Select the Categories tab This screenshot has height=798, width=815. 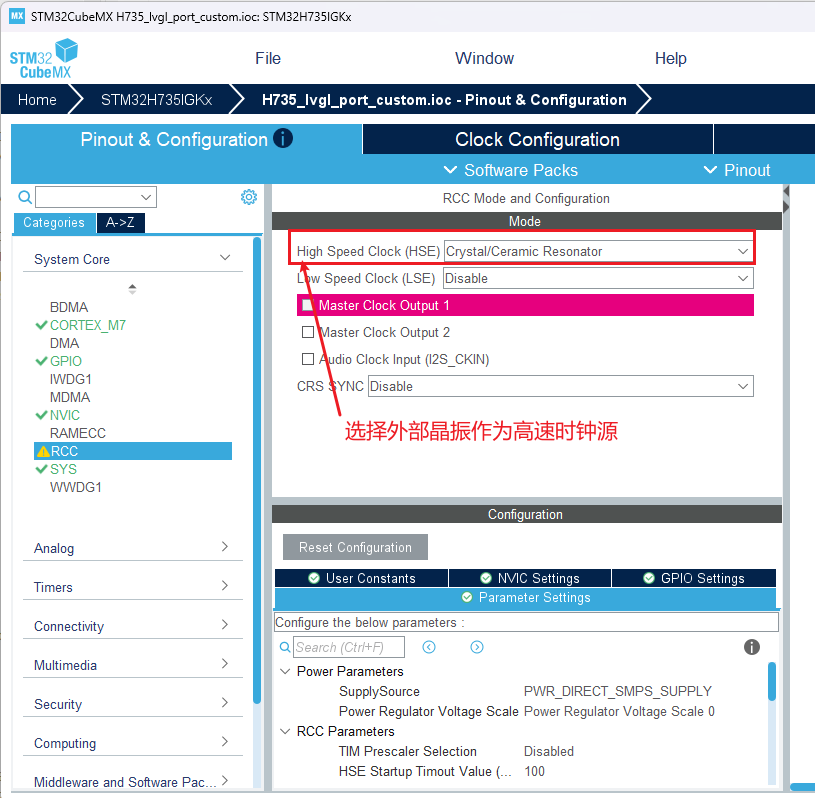pos(54,223)
